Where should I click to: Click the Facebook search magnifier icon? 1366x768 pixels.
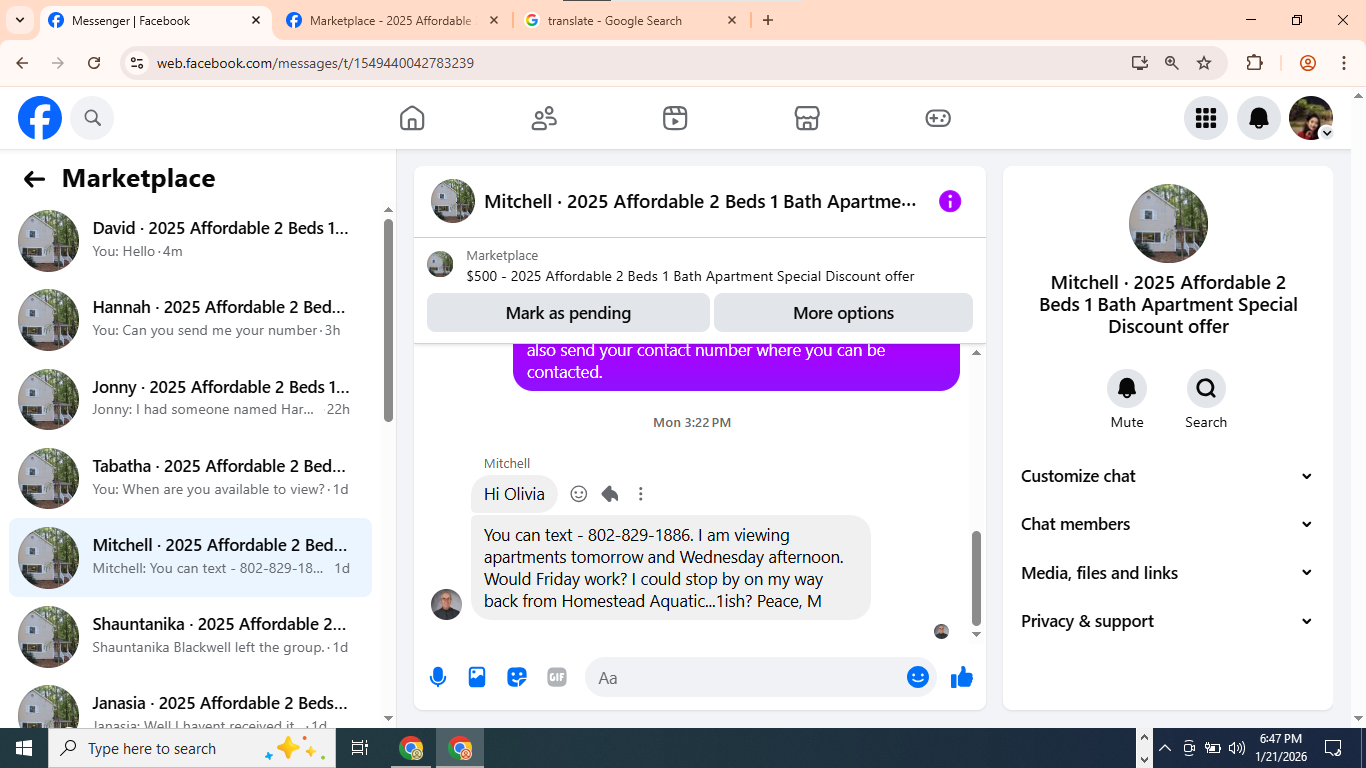(x=92, y=118)
